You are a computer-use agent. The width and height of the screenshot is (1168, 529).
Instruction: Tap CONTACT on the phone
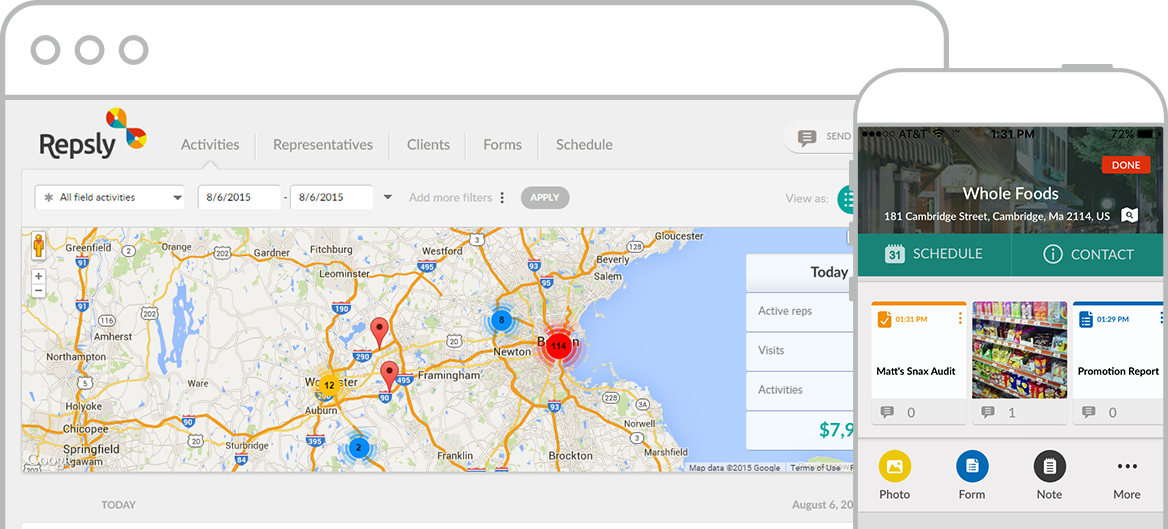[1088, 254]
